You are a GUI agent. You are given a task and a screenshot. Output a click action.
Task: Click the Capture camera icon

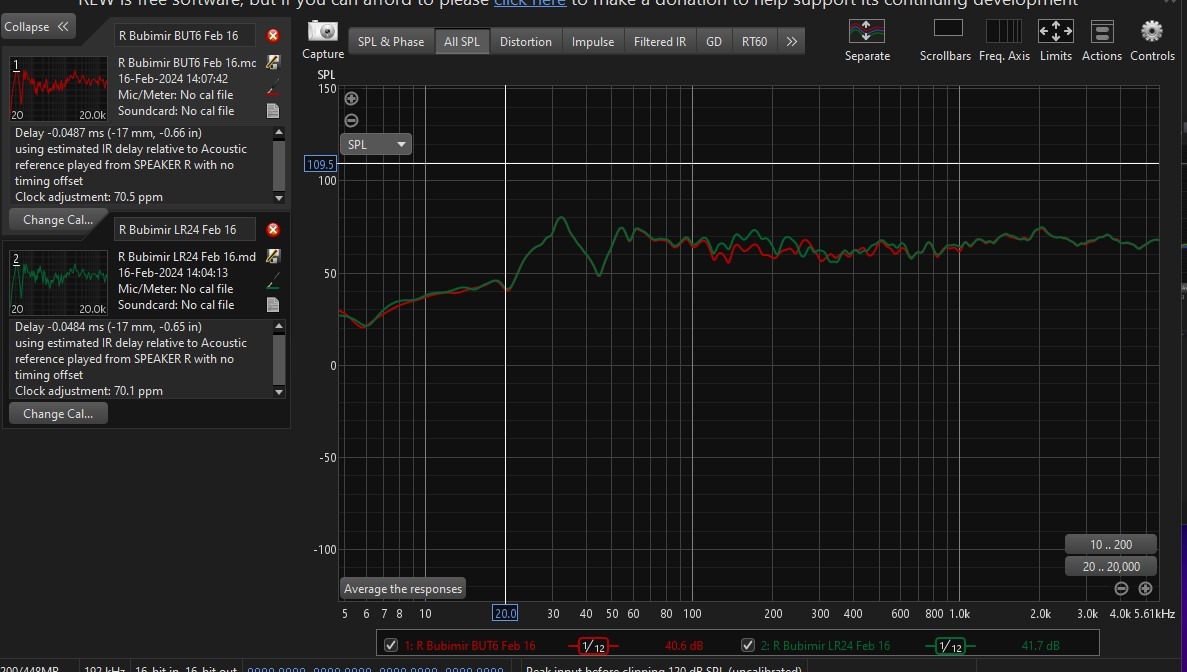pos(323,31)
